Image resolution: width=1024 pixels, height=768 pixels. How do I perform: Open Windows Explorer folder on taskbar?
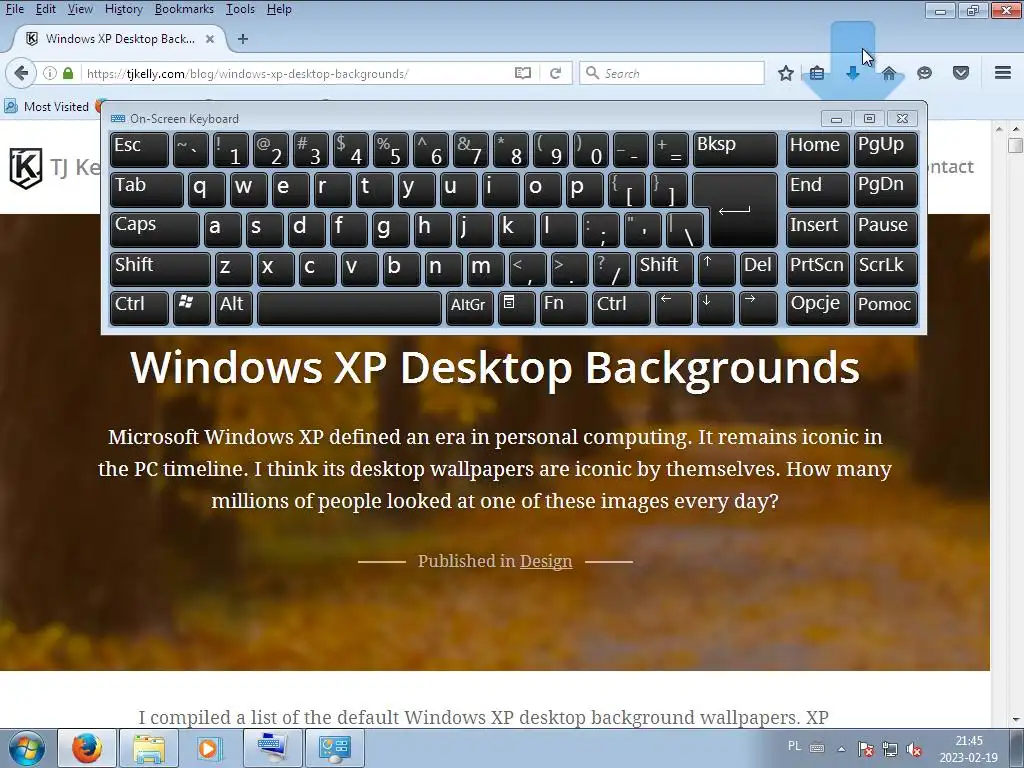tap(149, 748)
